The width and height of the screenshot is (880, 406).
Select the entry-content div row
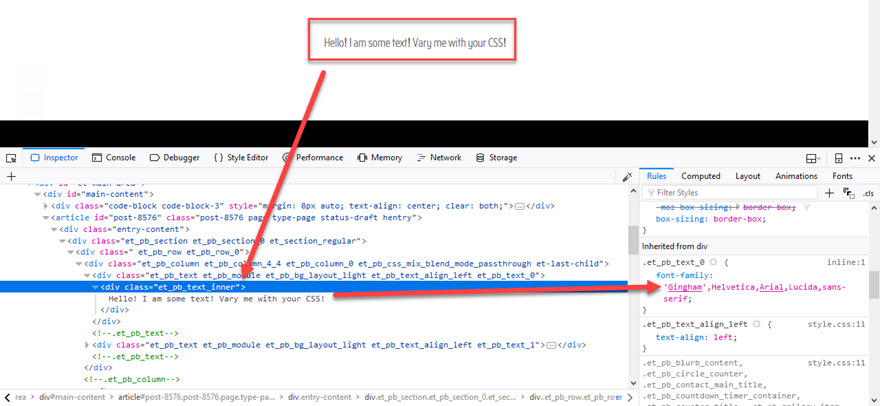click(124, 229)
